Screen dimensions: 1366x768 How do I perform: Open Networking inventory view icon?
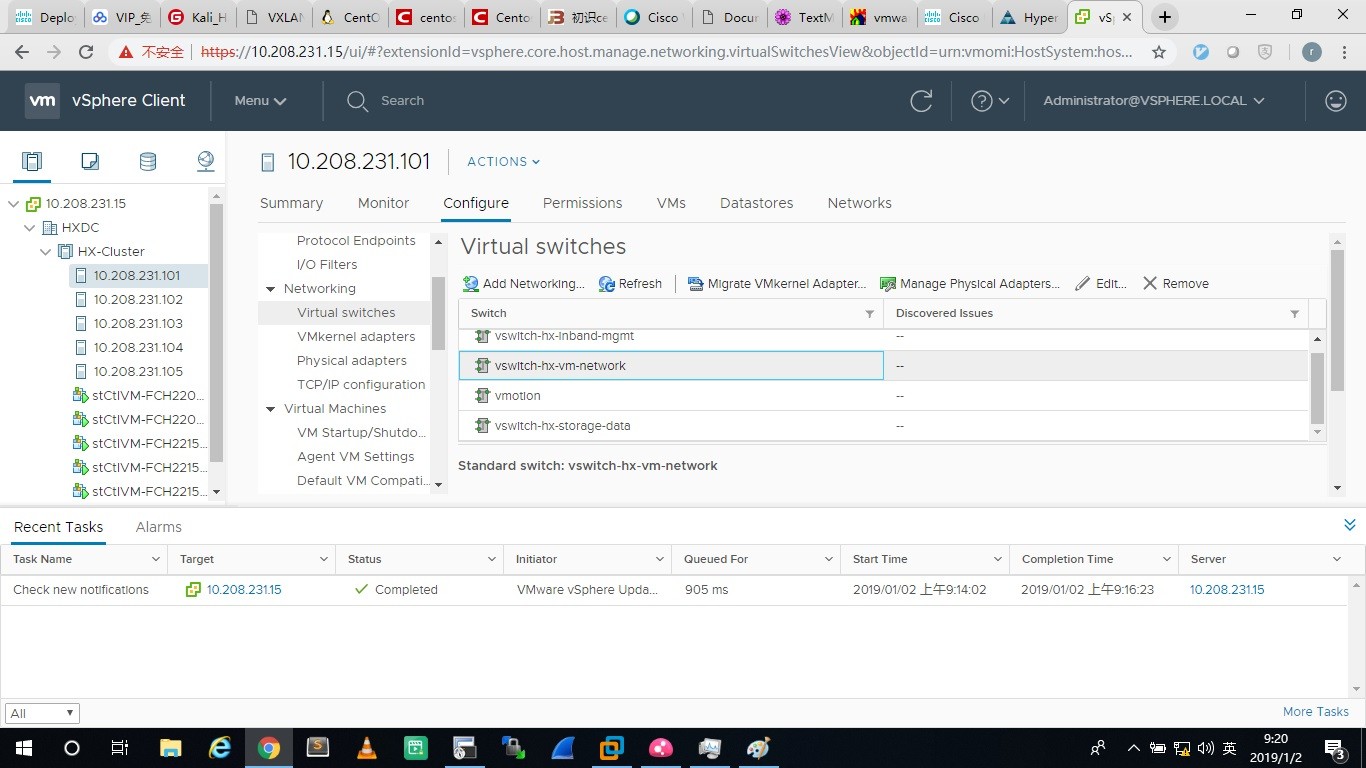click(205, 161)
